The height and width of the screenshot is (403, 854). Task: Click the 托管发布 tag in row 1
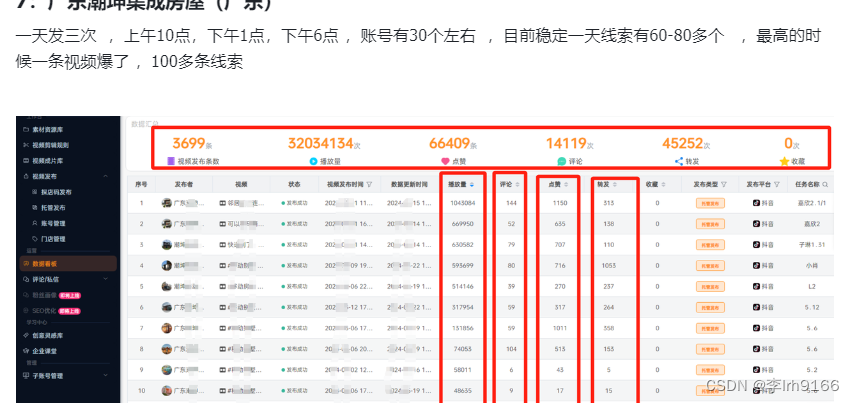(x=710, y=203)
